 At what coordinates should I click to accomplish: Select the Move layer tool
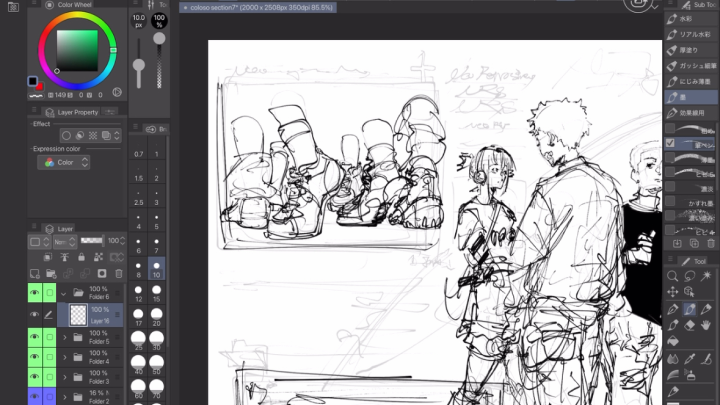click(674, 292)
